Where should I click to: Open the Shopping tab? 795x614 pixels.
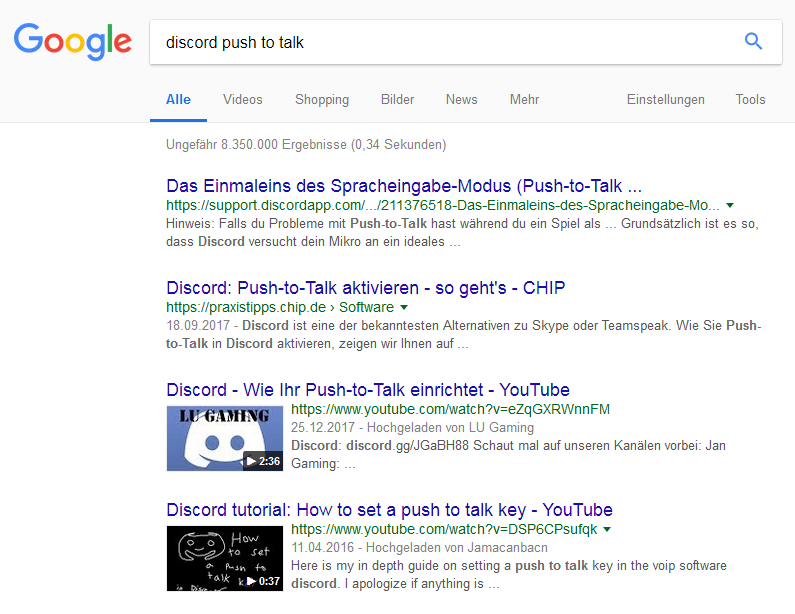[322, 99]
